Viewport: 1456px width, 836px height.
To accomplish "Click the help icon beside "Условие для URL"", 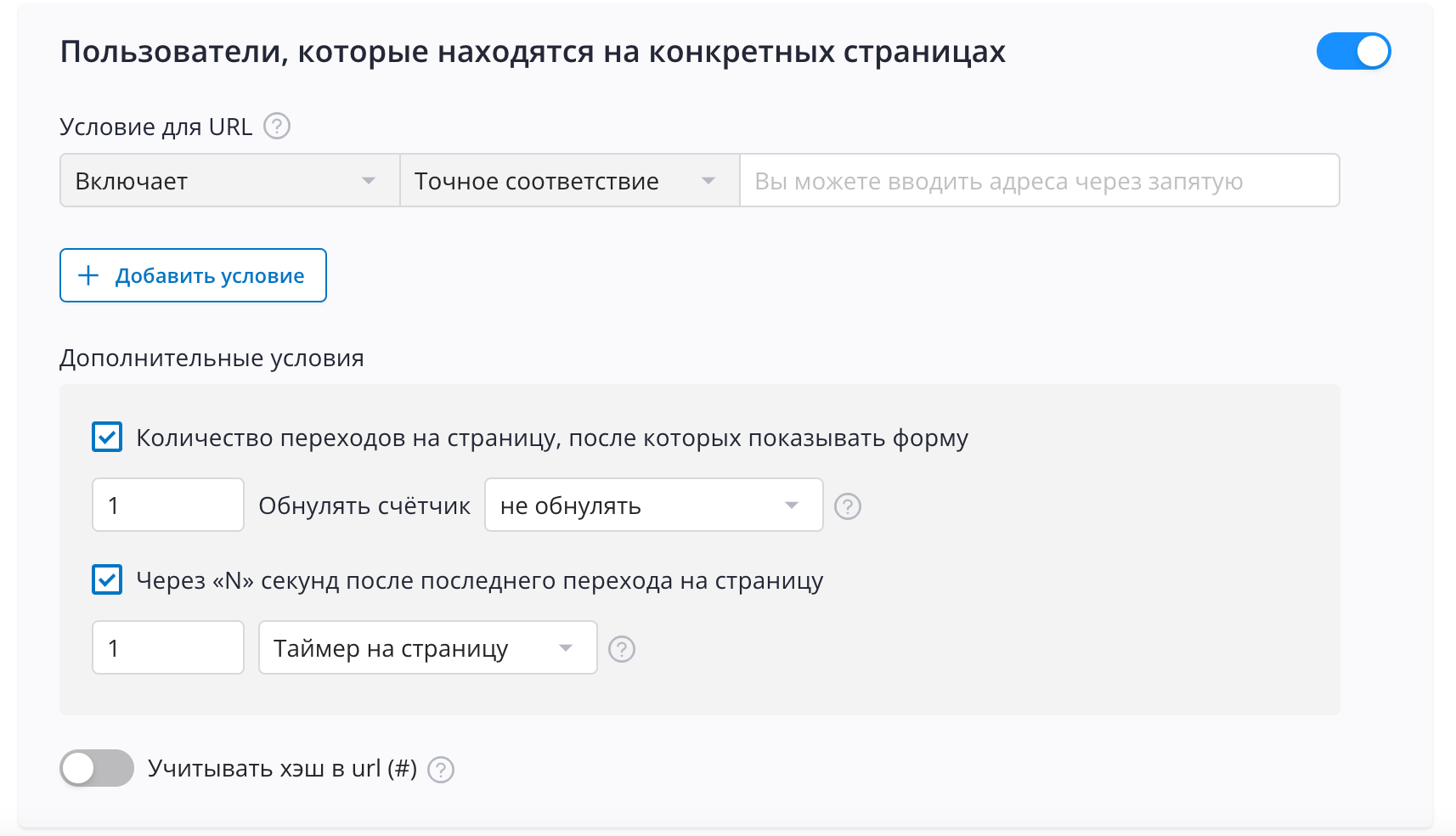I will [x=277, y=127].
